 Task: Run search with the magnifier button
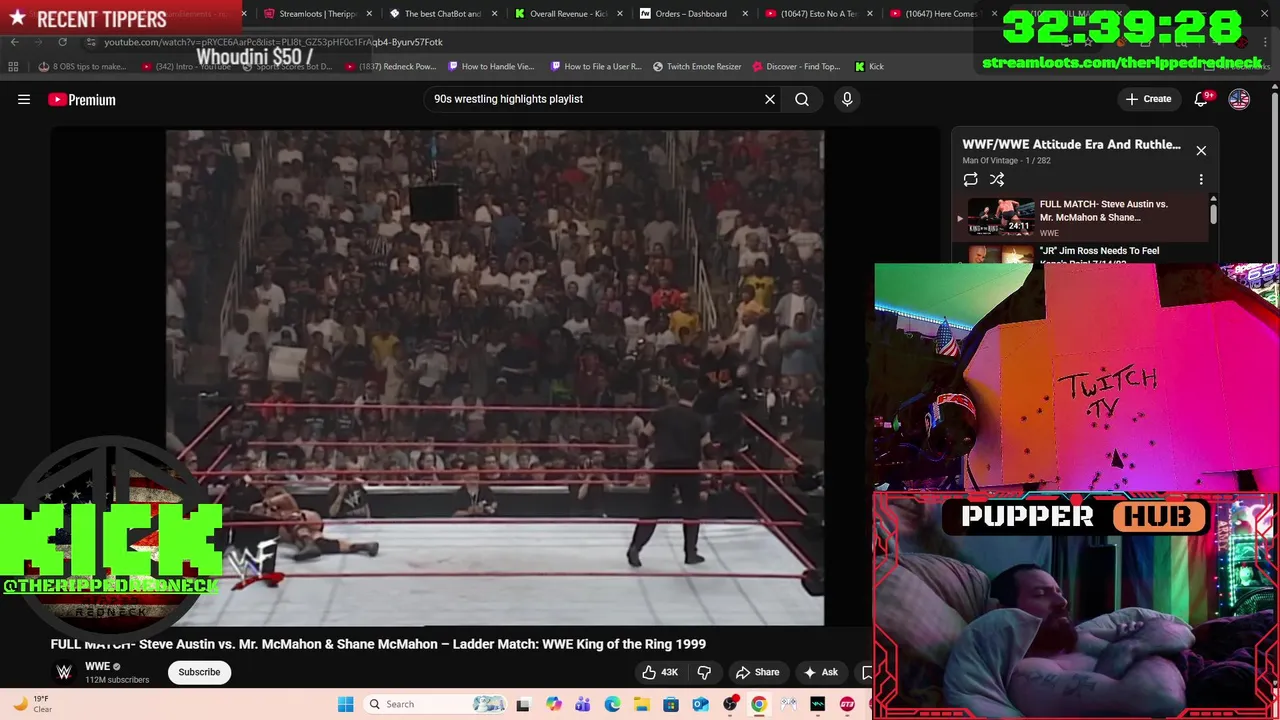(x=802, y=99)
